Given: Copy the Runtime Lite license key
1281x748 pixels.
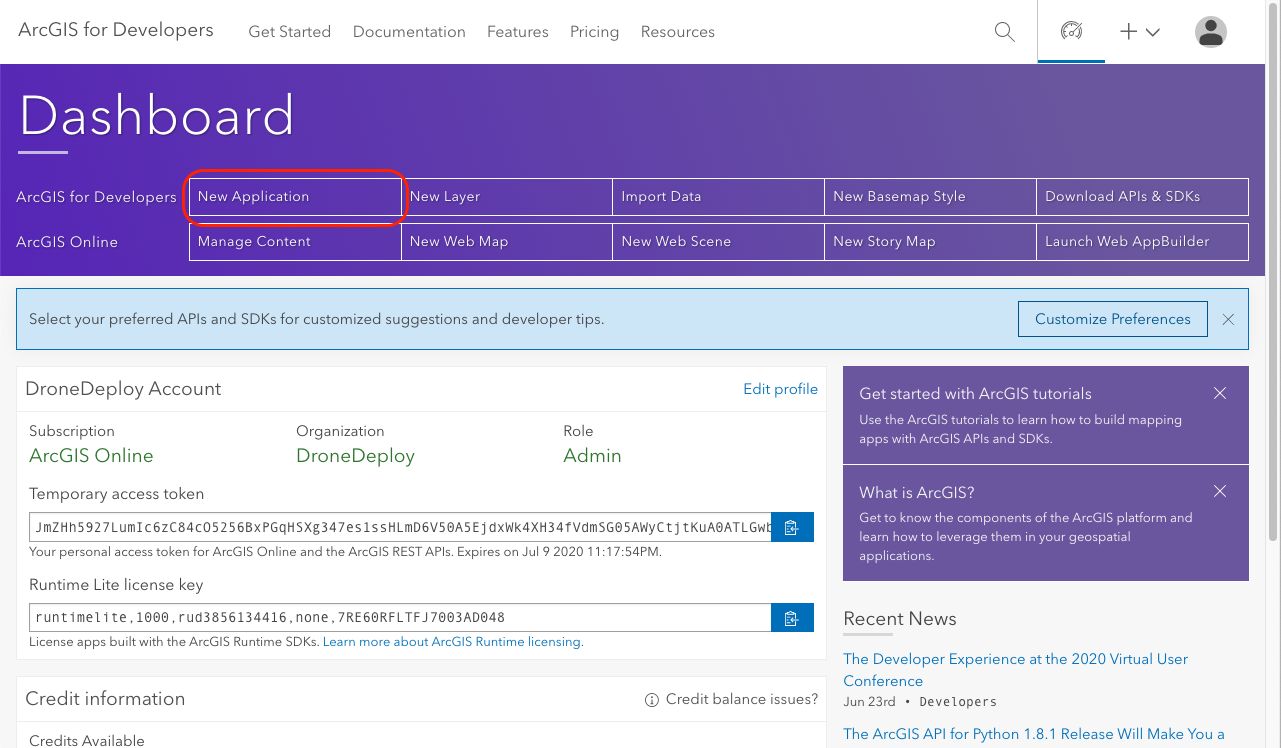Looking at the screenshot, I should coord(792,618).
